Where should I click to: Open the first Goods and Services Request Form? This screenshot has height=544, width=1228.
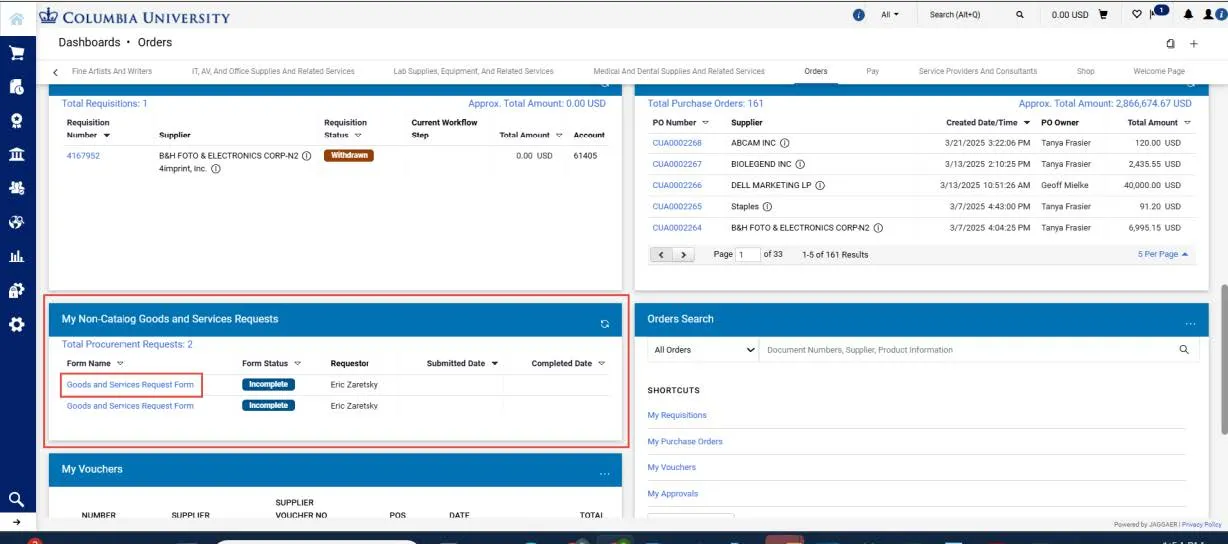[130, 384]
